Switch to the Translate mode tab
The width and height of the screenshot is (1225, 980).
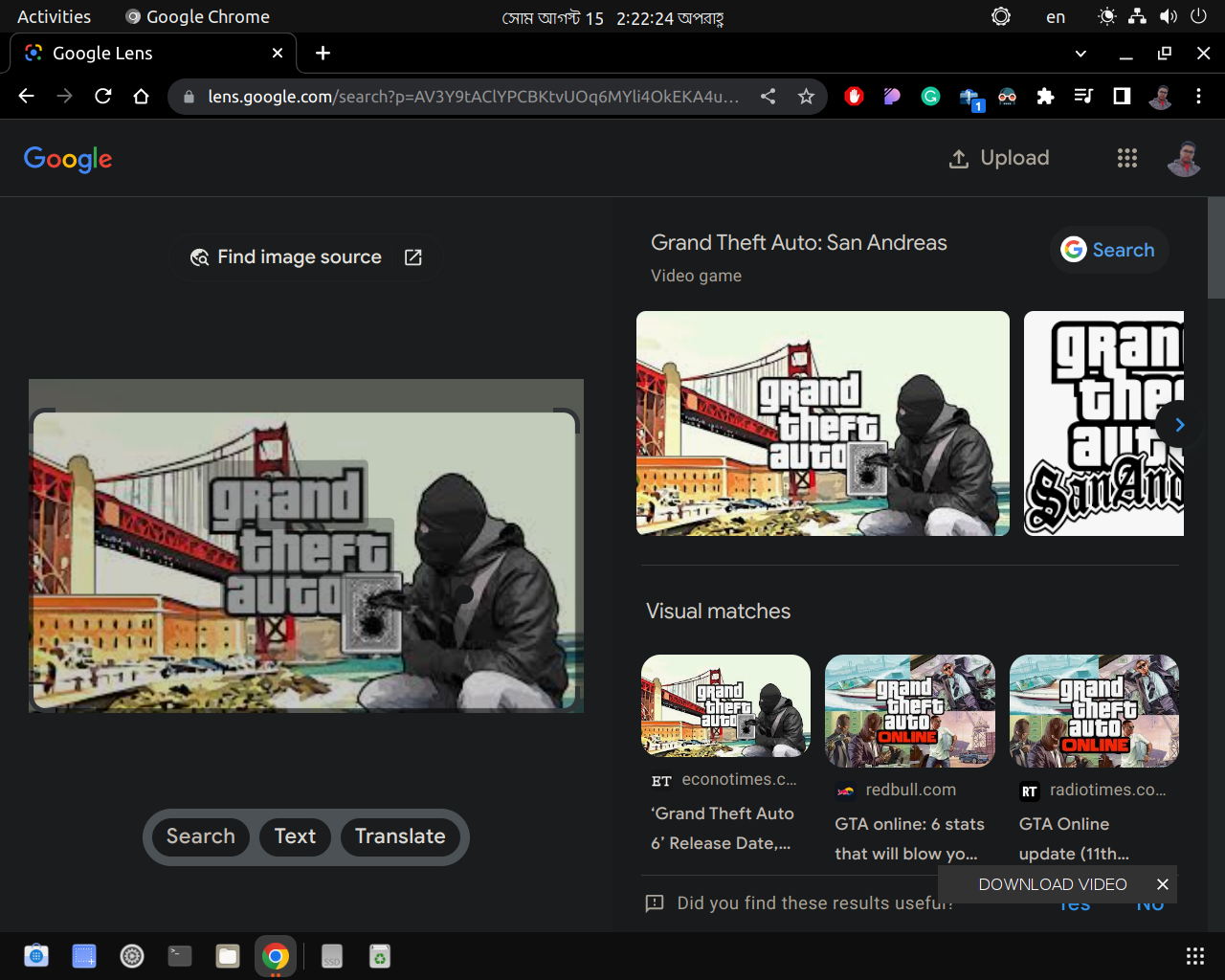coord(400,836)
